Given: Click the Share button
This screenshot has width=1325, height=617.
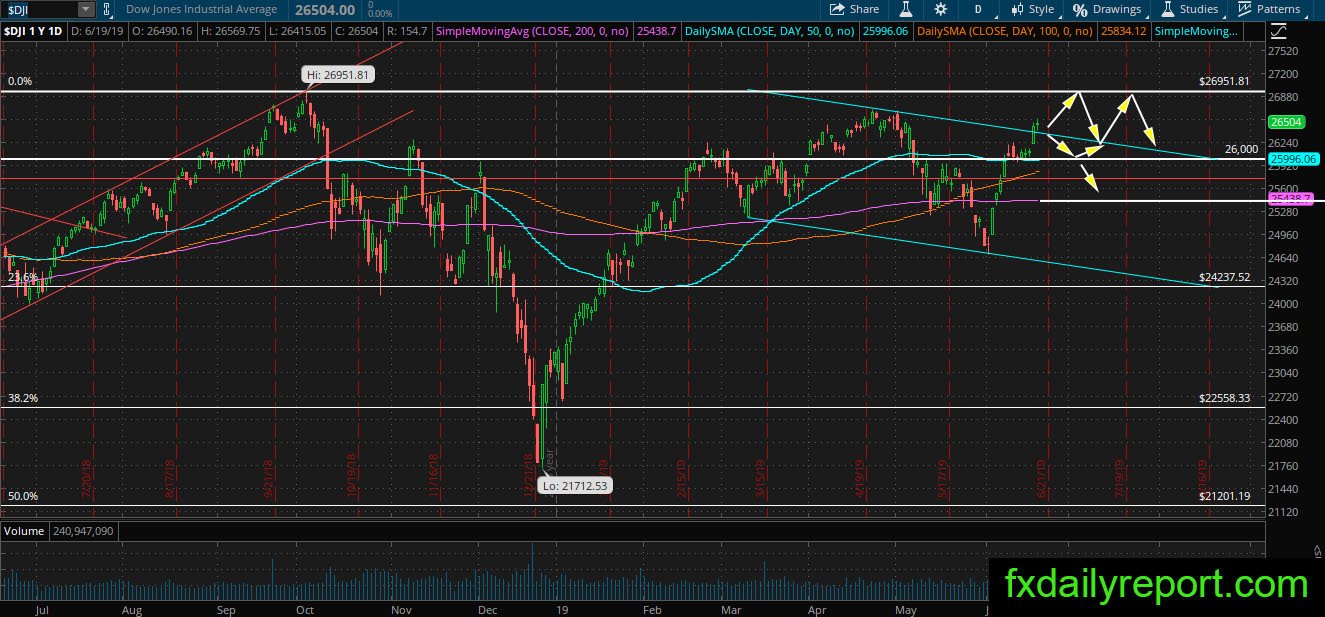Looking at the screenshot, I should click(855, 9).
